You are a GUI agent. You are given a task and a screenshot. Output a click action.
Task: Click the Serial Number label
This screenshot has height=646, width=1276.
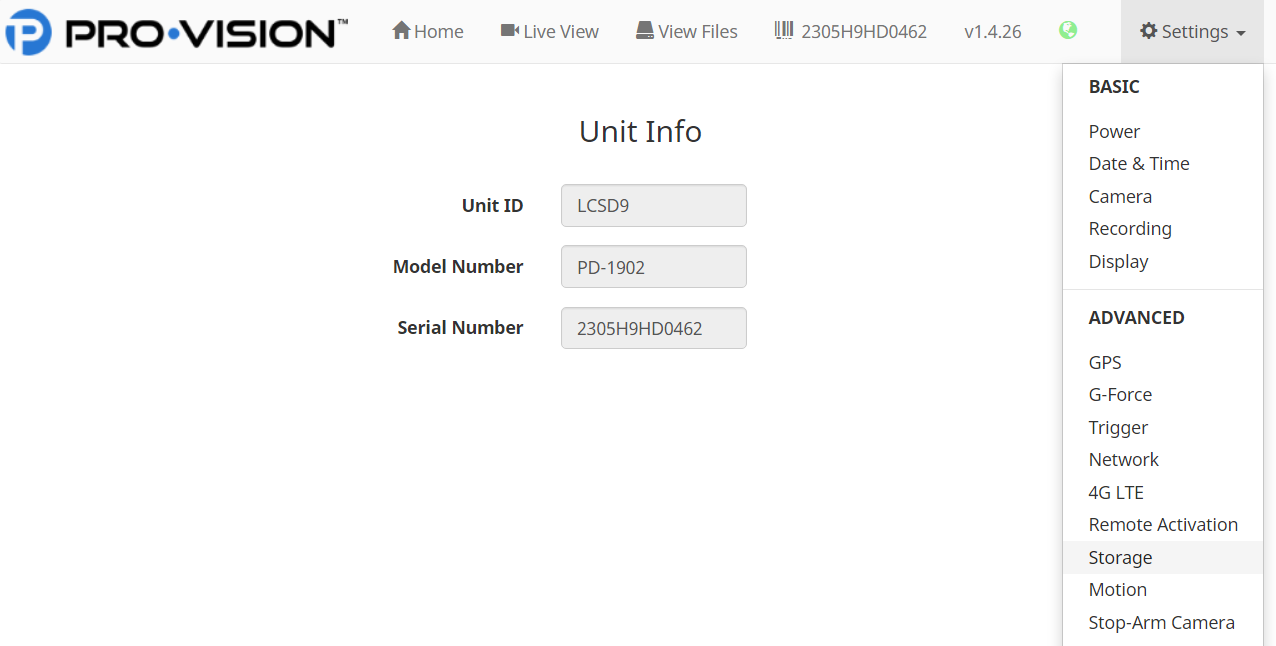tap(460, 328)
